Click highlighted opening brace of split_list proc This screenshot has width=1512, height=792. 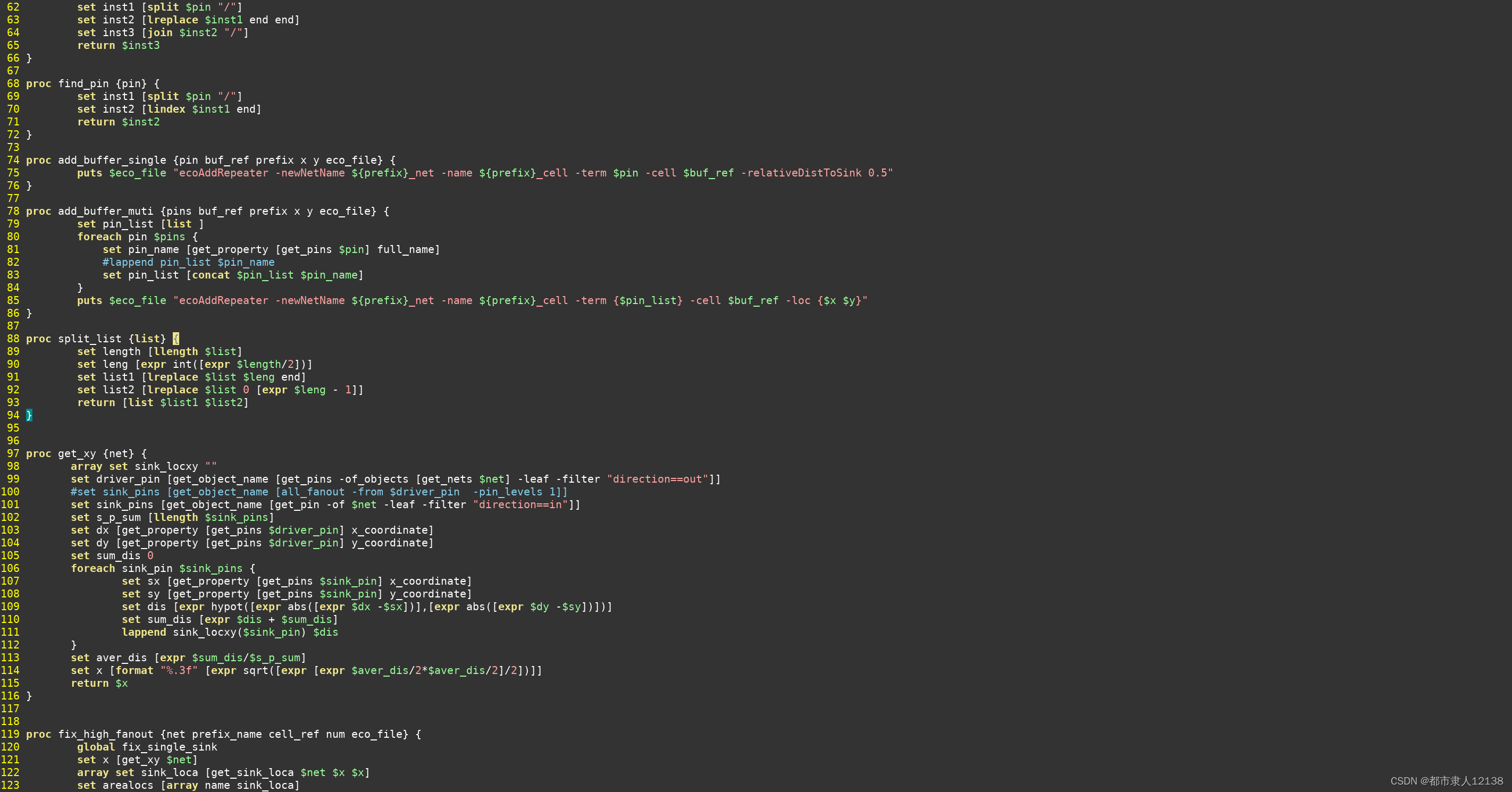coord(175,339)
